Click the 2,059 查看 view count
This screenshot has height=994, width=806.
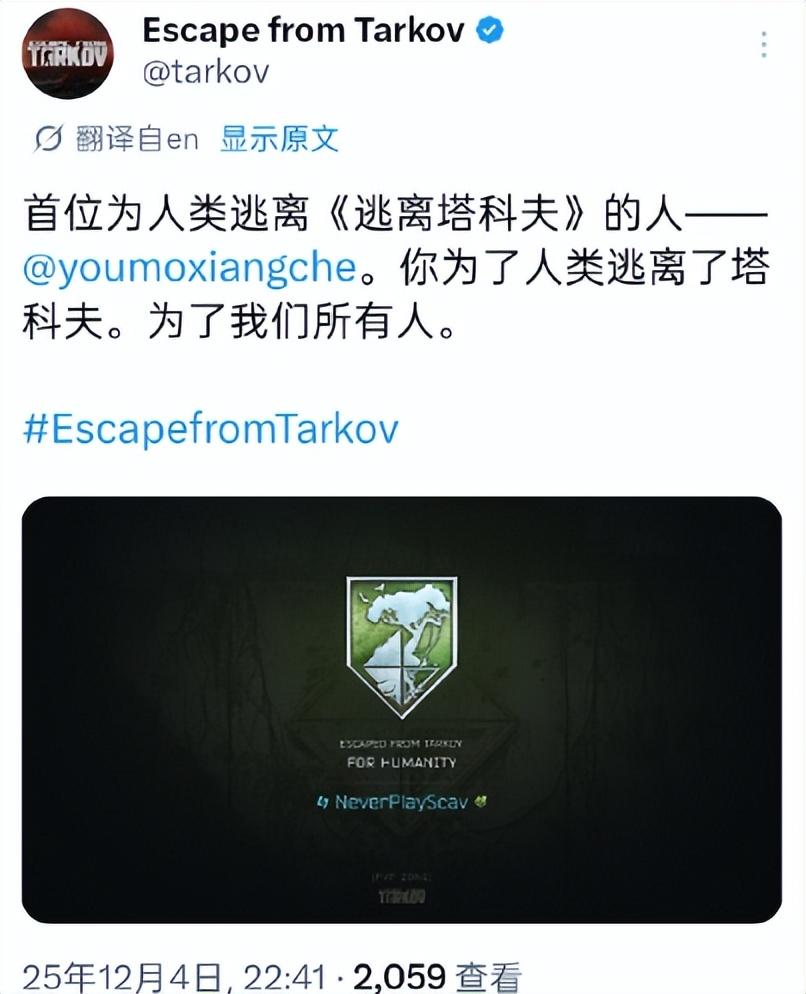[x=438, y=977]
